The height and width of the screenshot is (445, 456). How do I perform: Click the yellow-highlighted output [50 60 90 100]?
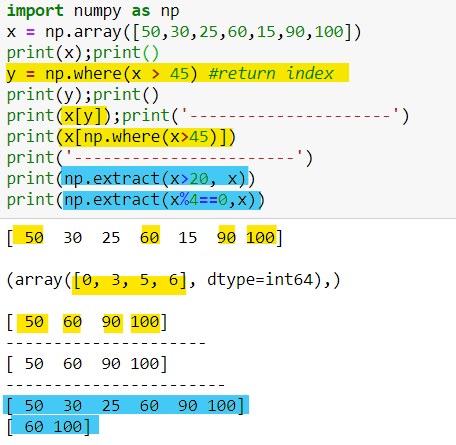point(87,322)
